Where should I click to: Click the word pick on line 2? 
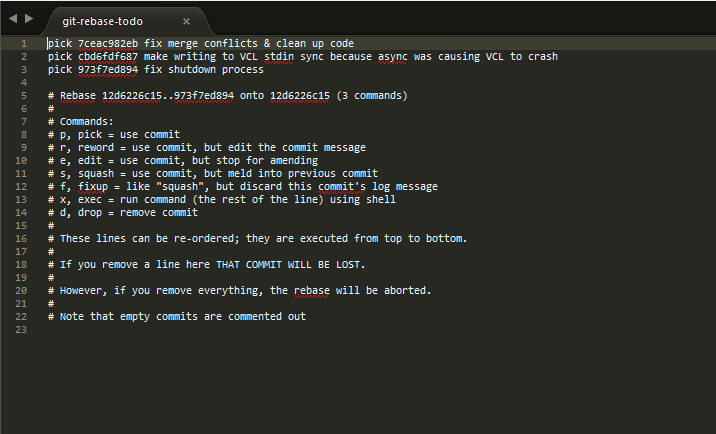pos(60,57)
